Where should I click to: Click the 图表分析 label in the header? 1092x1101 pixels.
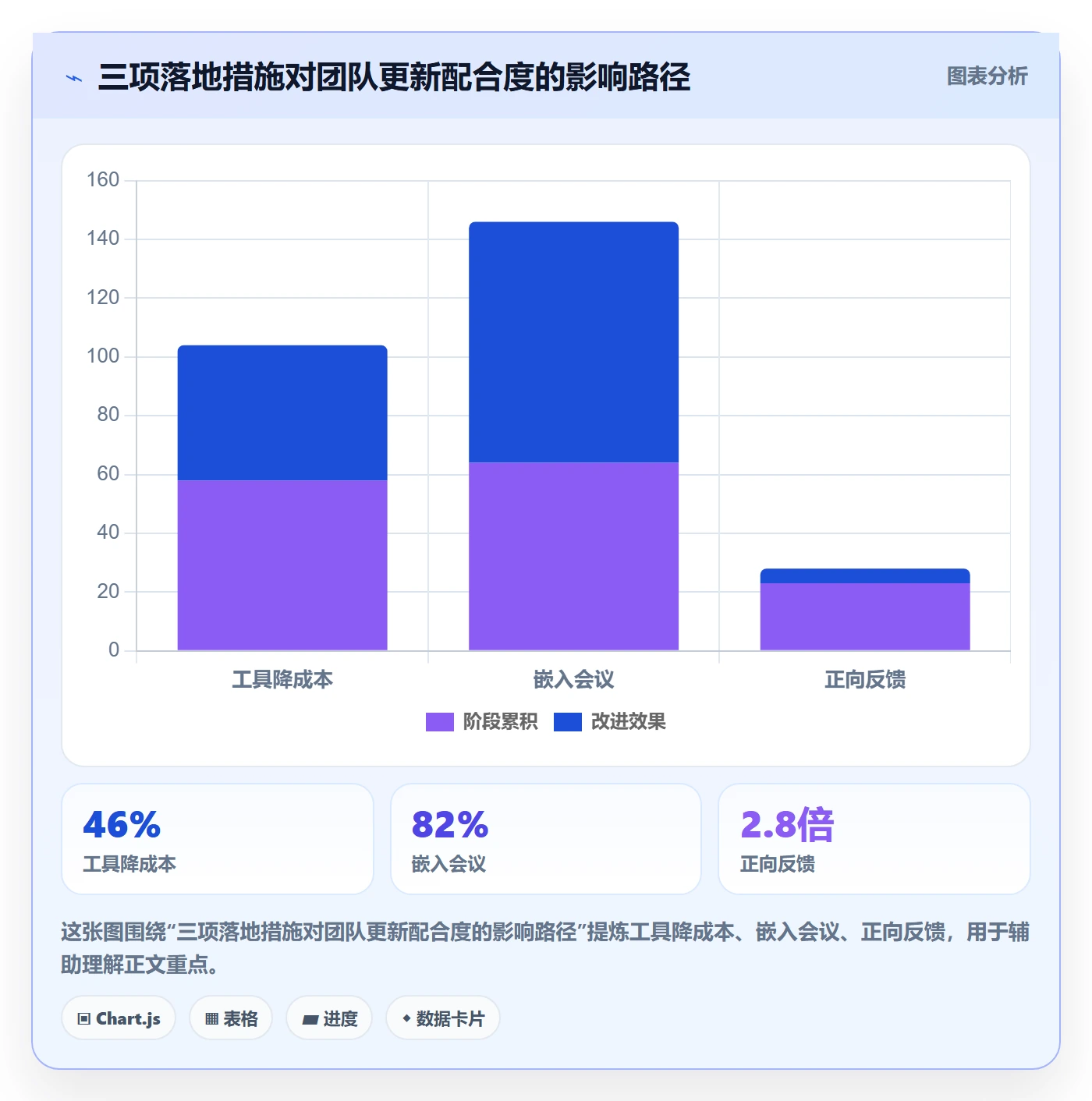coord(987,76)
